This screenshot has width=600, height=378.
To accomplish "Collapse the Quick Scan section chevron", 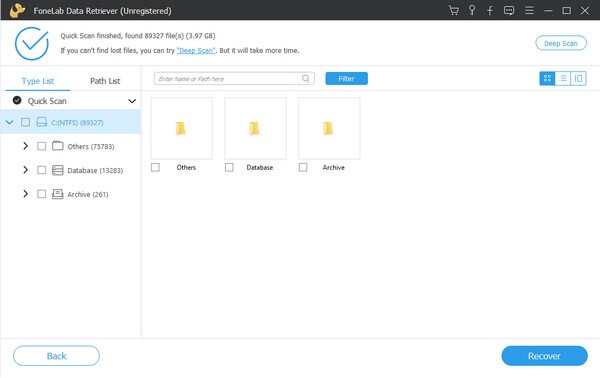I will [132, 101].
